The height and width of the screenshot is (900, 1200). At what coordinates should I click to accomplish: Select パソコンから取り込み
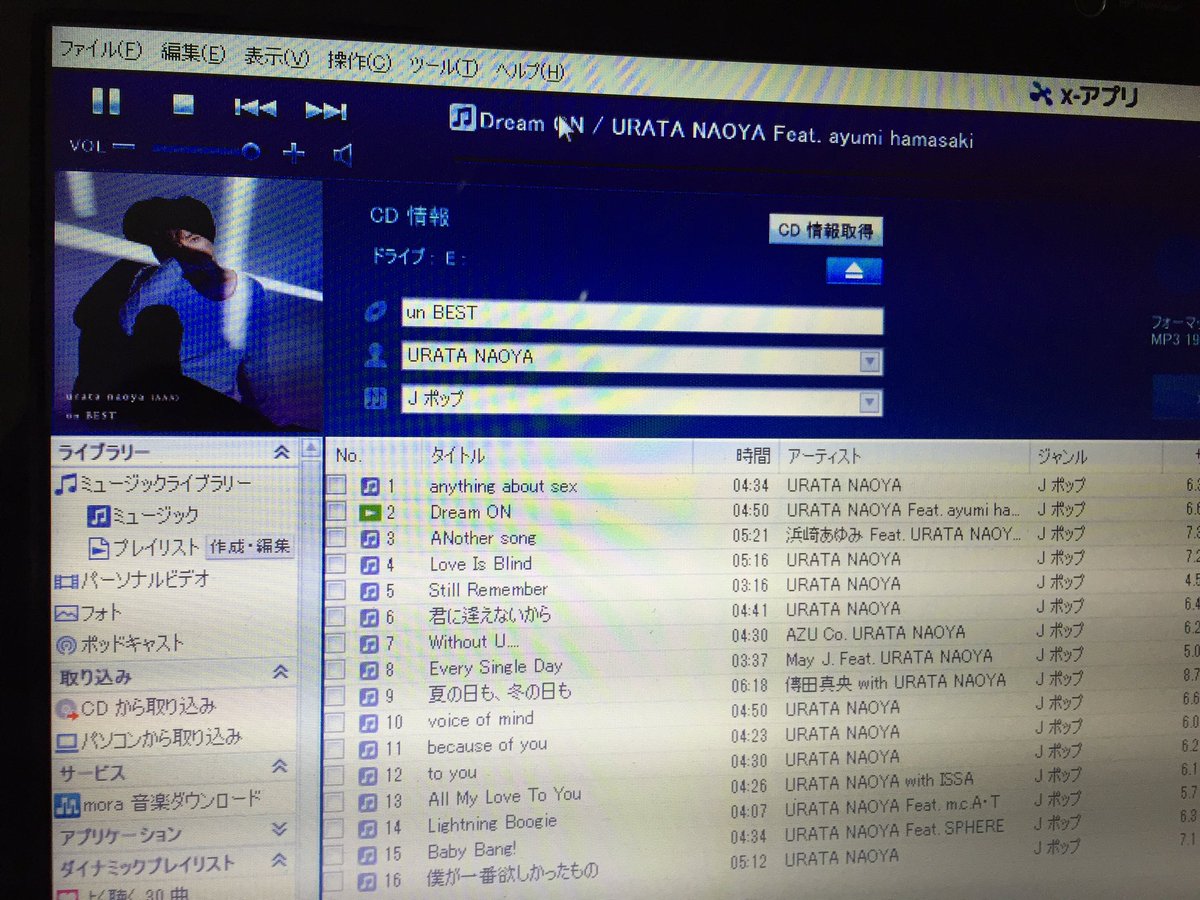(x=148, y=740)
